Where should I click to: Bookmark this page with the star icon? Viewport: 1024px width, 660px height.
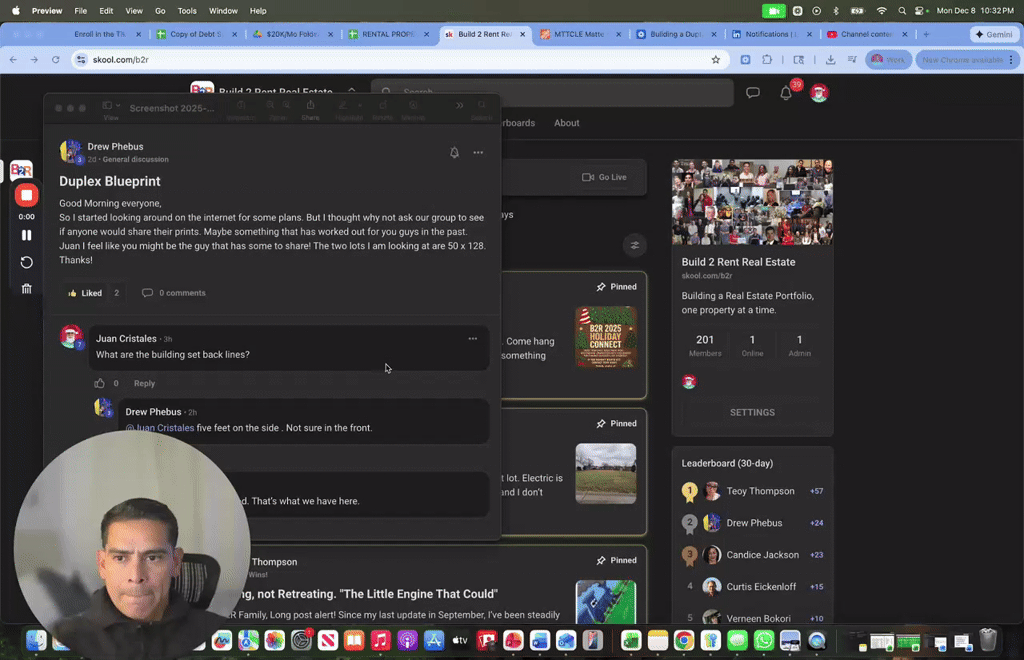click(x=716, y=59)
